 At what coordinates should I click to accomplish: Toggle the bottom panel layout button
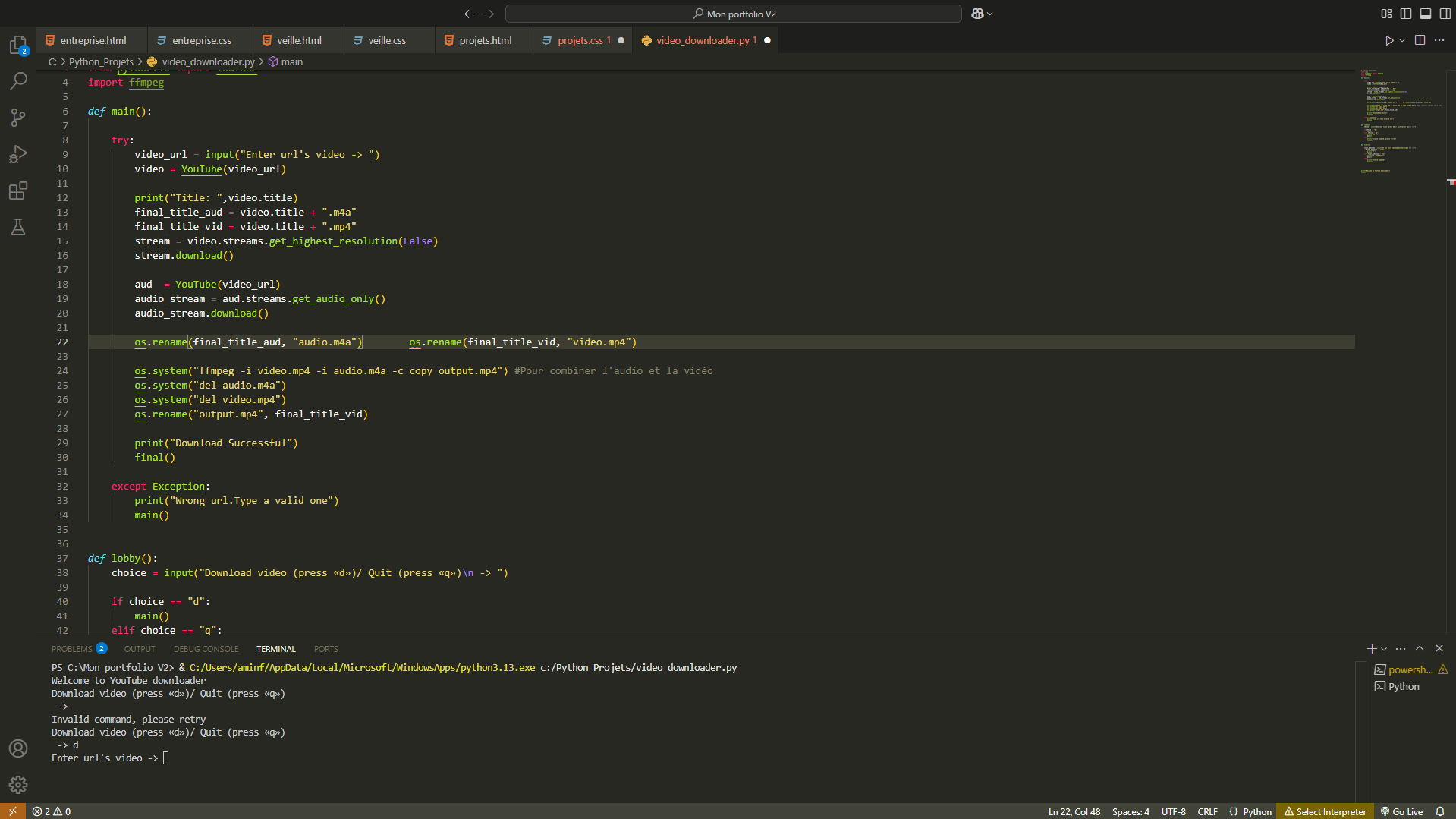[1426, 14]
